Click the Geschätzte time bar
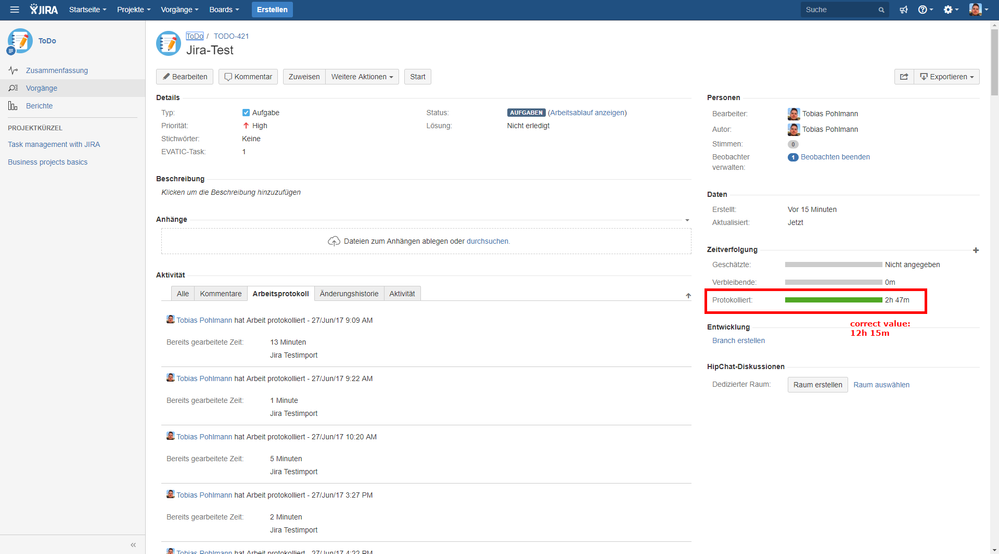Viewport: 999px width, 554px height. [833, 264]
